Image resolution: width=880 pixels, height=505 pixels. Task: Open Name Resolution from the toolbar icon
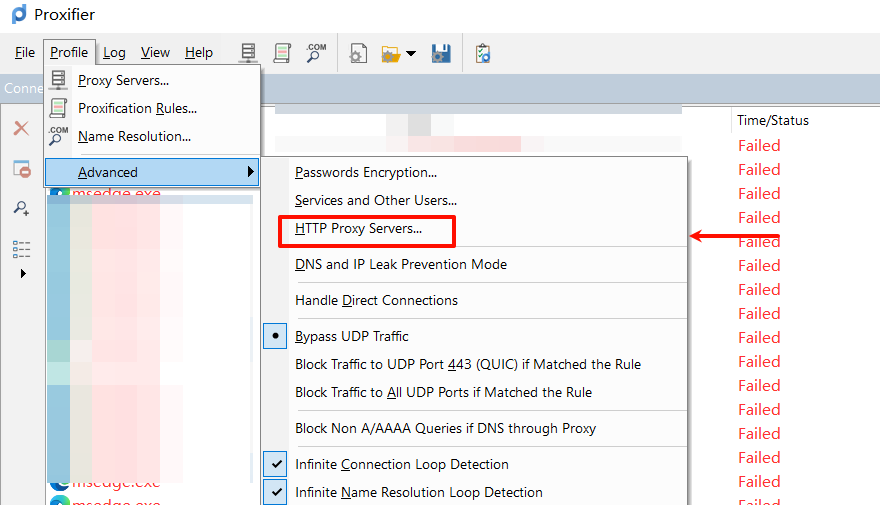(x=315, y=53)
